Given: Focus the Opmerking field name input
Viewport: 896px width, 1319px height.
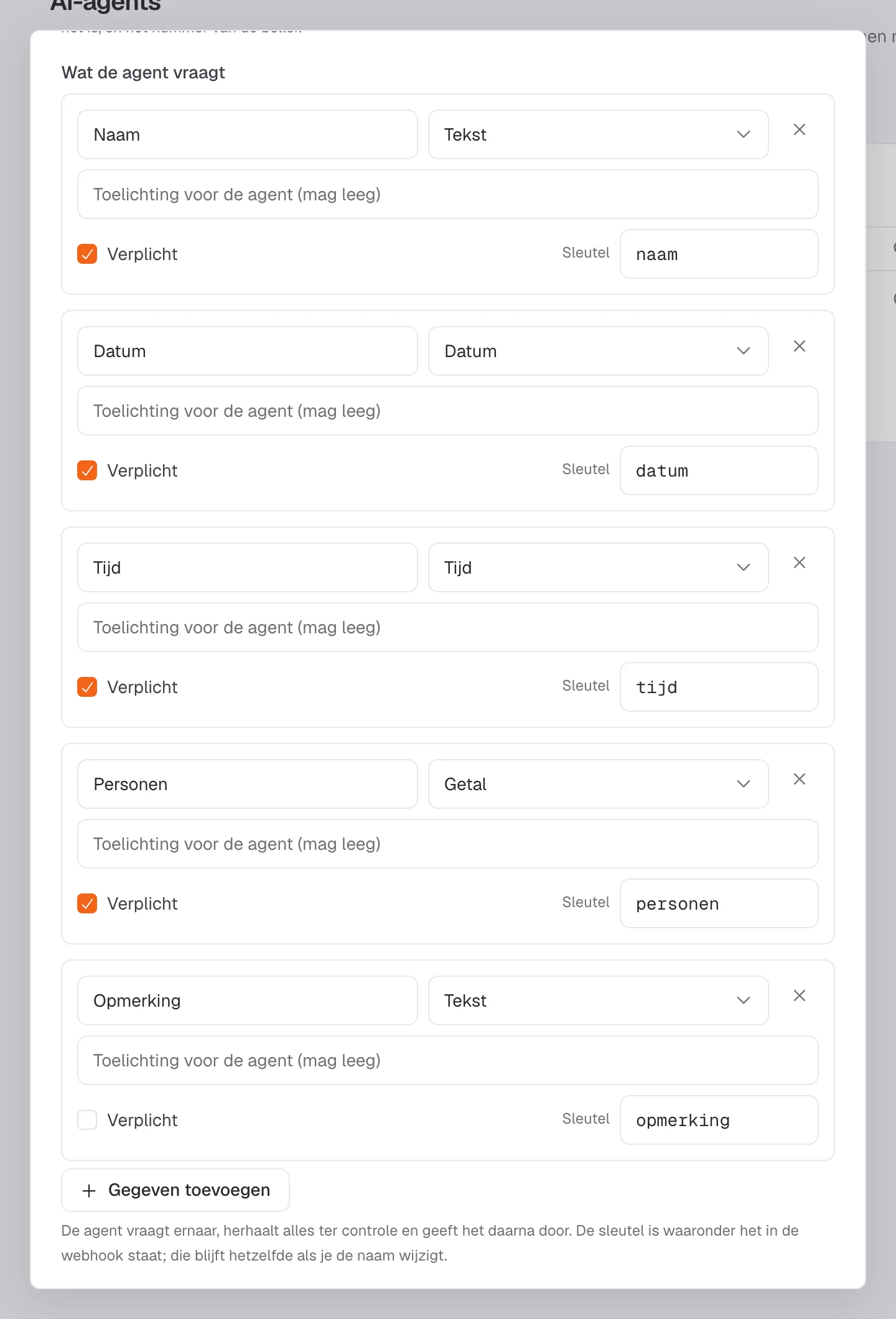Looking at the screenshot, I should pyautogui.click(x=248, y=1000).
